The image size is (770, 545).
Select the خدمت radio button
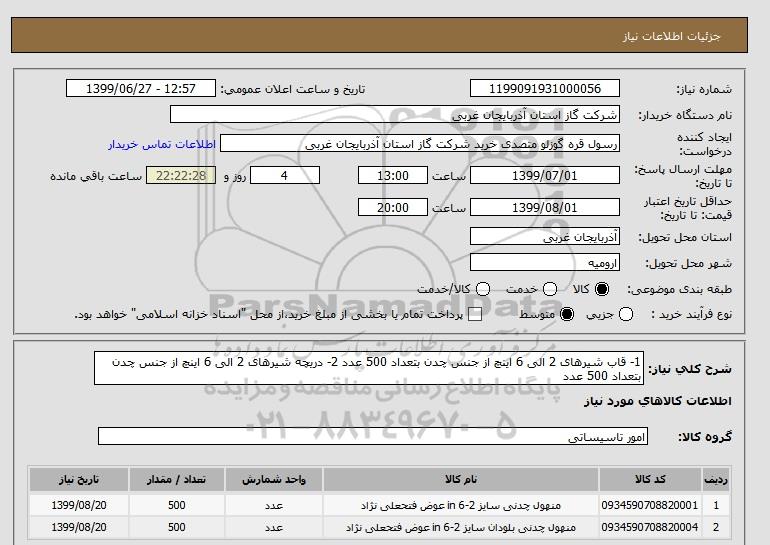pos(550,289)
